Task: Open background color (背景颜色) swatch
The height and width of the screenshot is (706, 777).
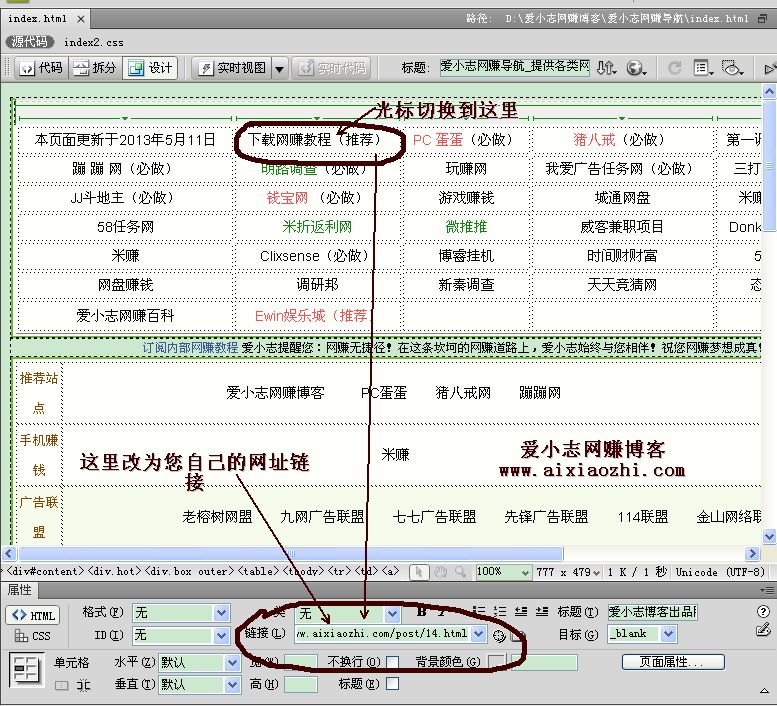Action: [x=497, y=662]
